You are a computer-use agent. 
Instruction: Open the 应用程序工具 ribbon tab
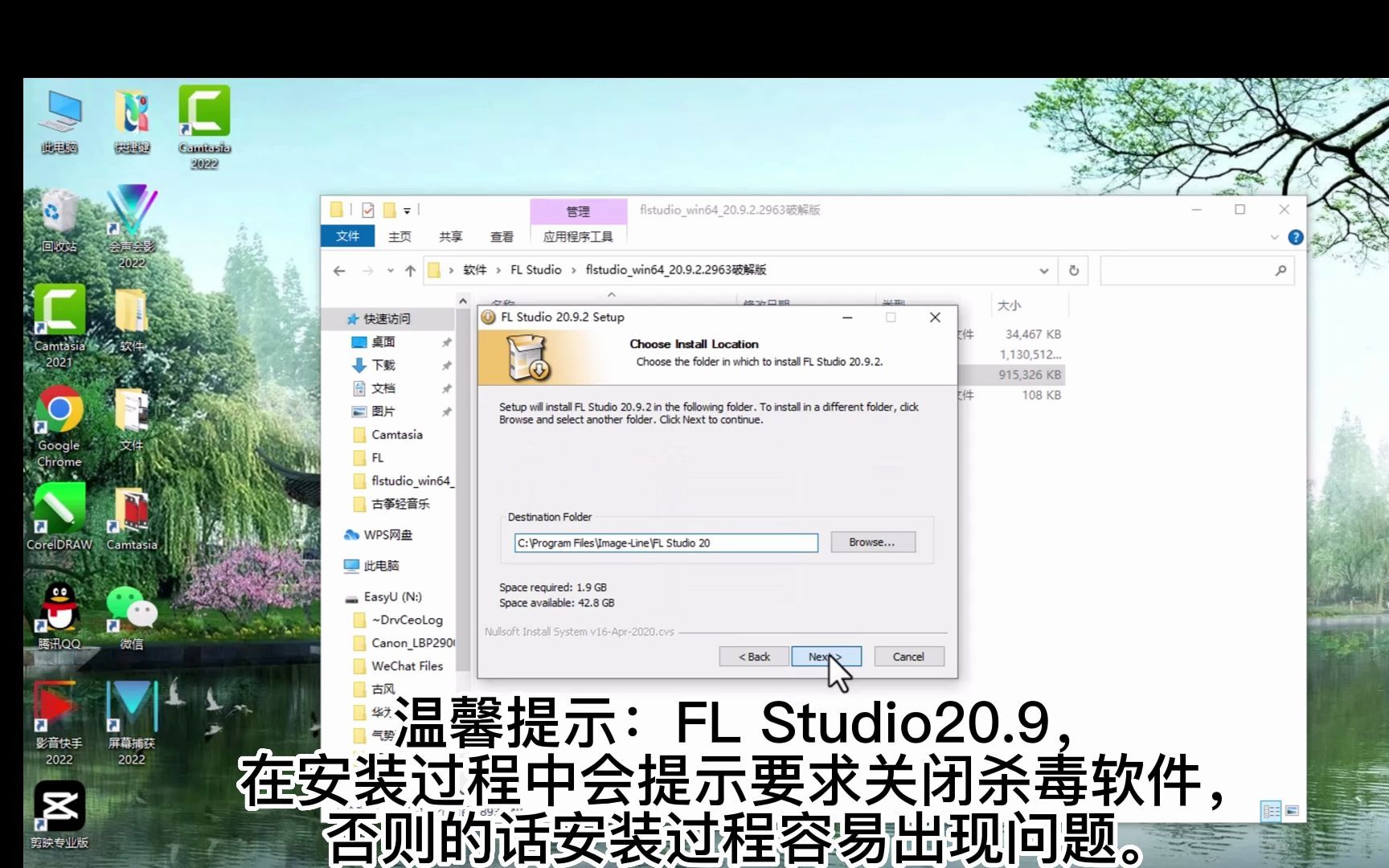tap(578, 236)
